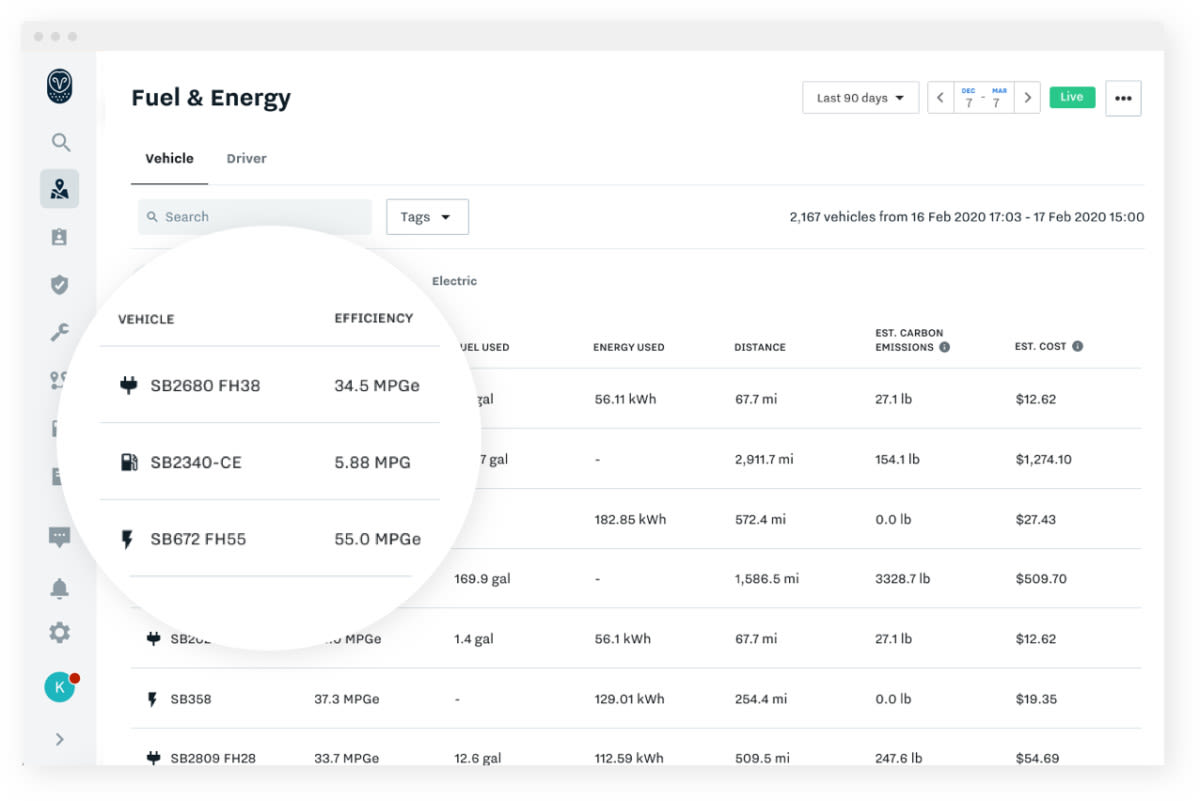The height and width of the screenshot is (801, 1200).
Task: Sort by the Est. Cost column header
Action: tap(1040, 346)
